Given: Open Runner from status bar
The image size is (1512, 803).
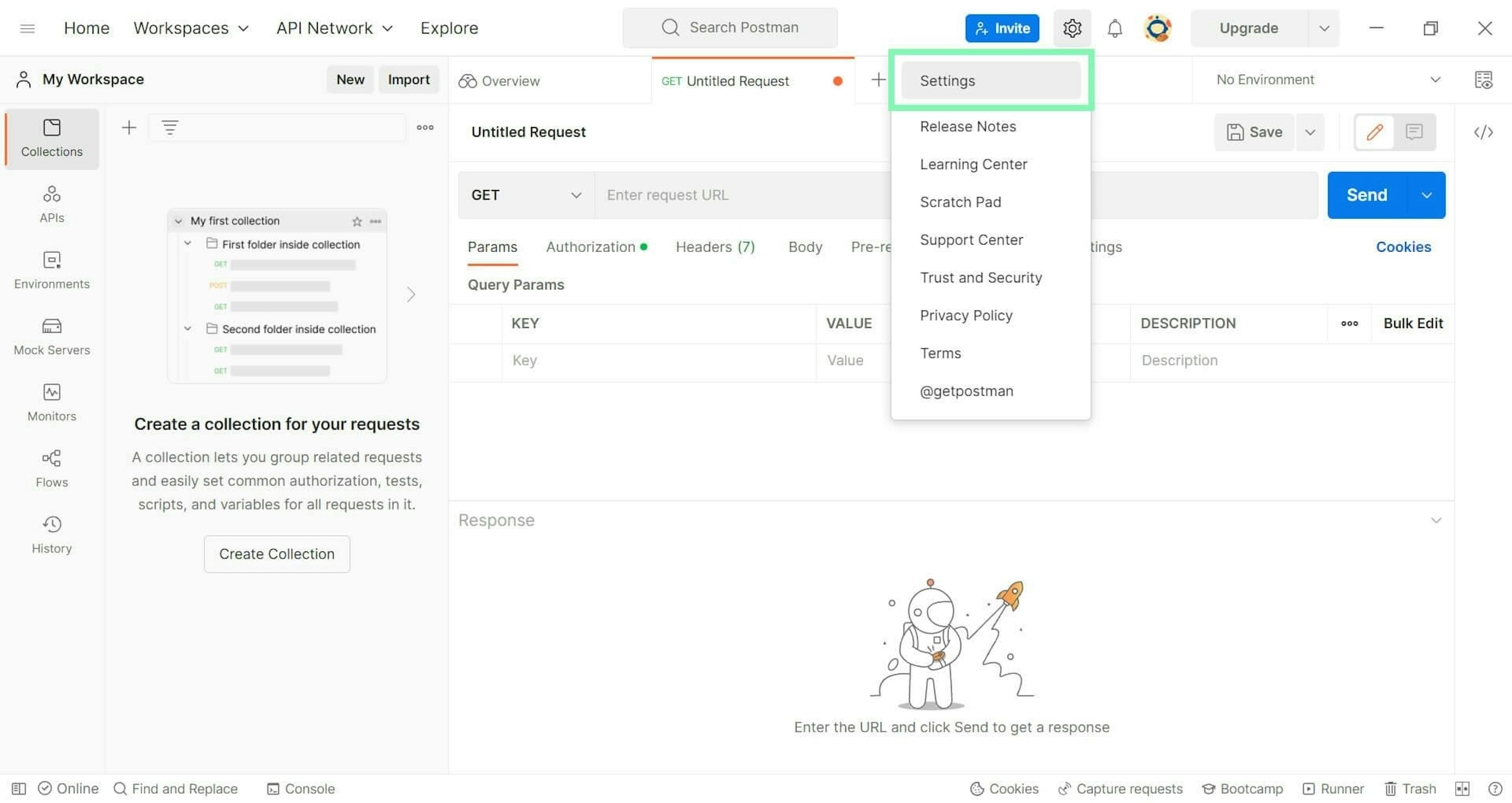Looking at the screenshot, I should pos(1333,788).
